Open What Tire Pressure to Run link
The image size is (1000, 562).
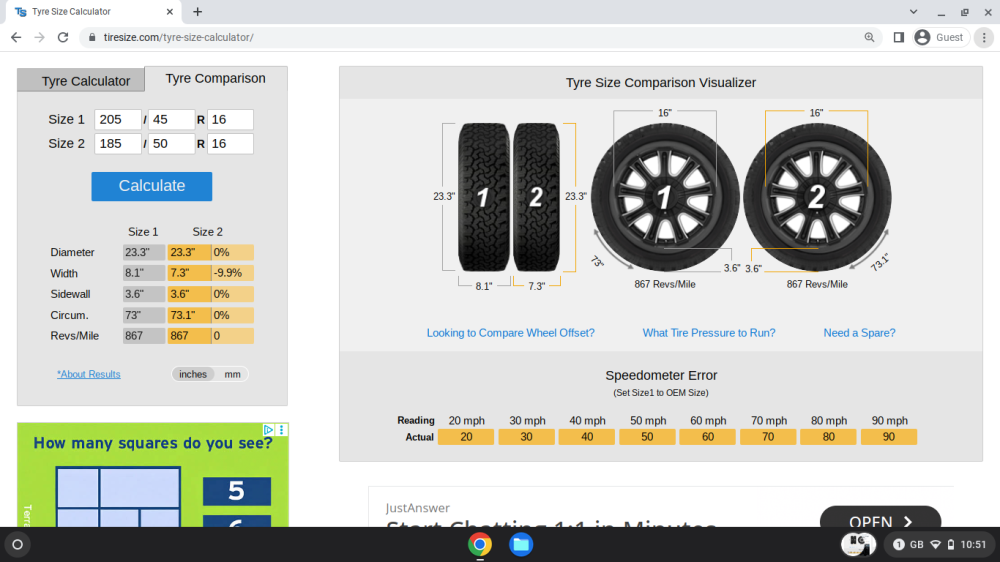pos(709,333)
